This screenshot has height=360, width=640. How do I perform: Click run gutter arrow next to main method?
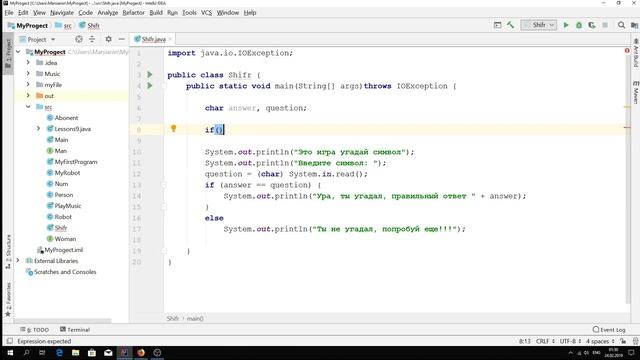pos(150,86)
